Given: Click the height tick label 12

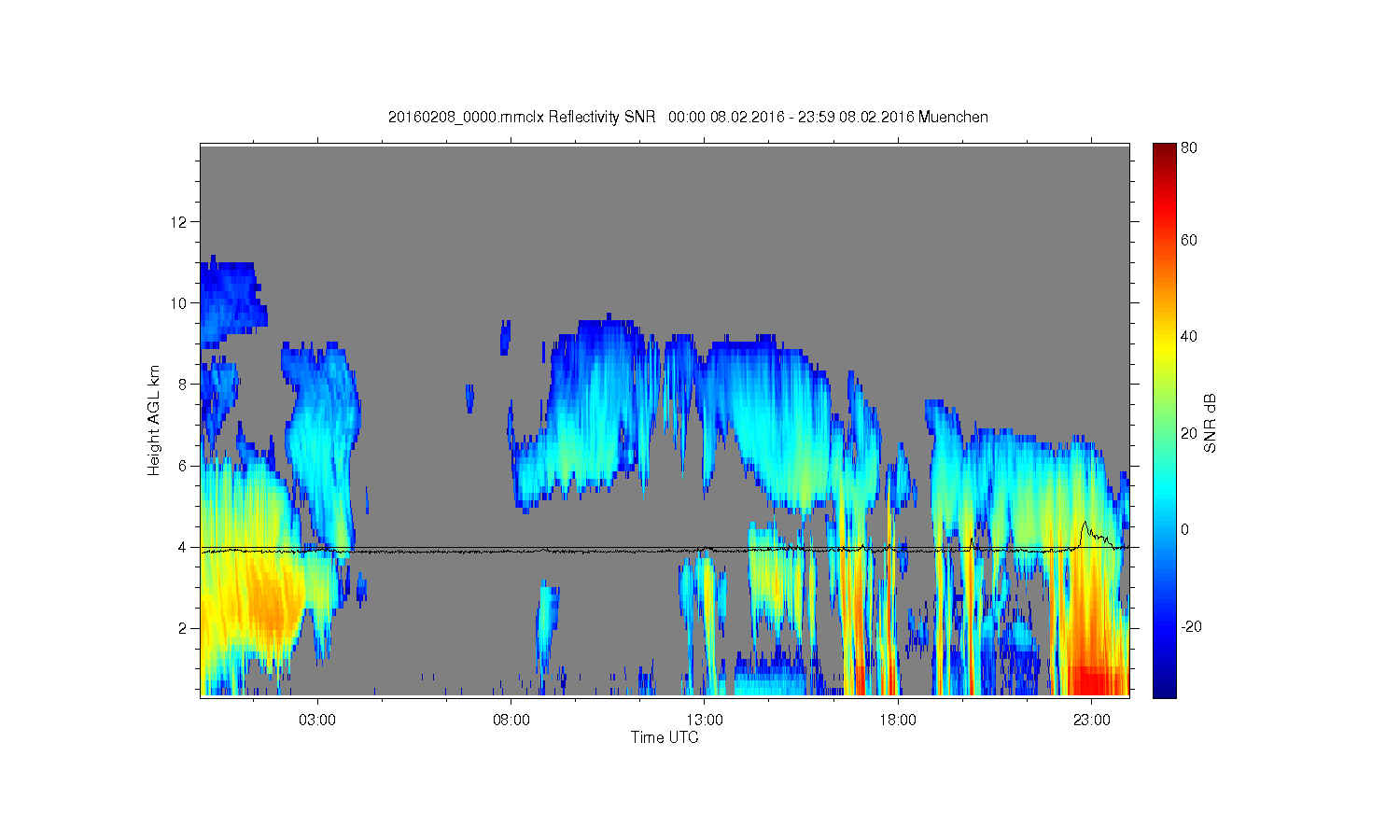Looking at the screenshot, I should (x=180, y=221).
